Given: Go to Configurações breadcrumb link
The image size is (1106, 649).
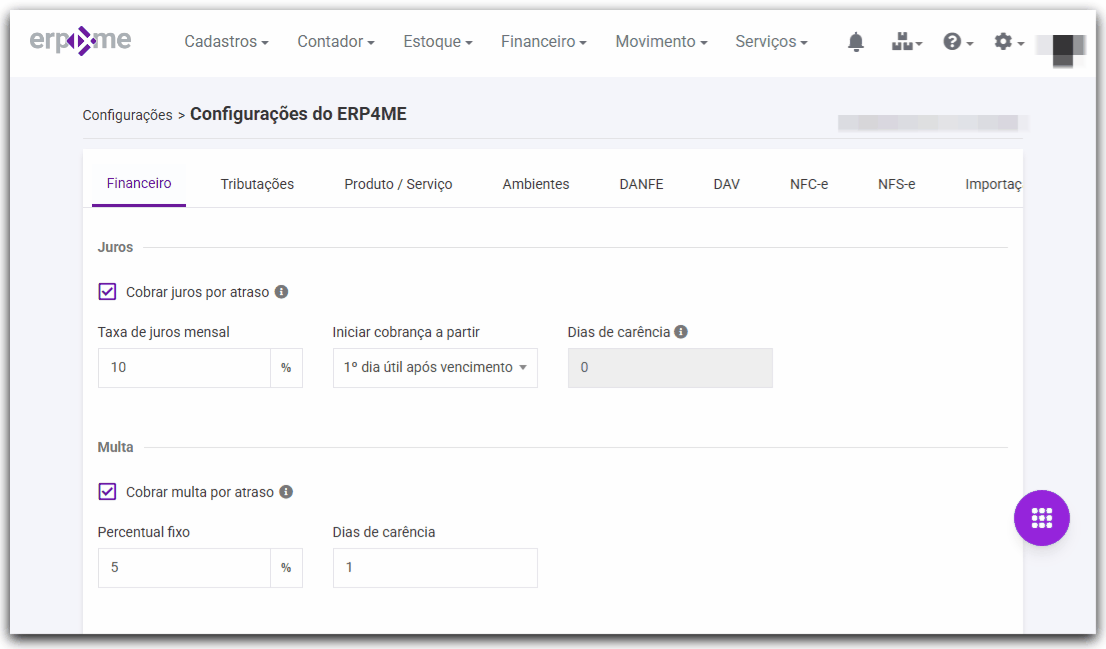Looking at the screenshot, I should (127, 115).
